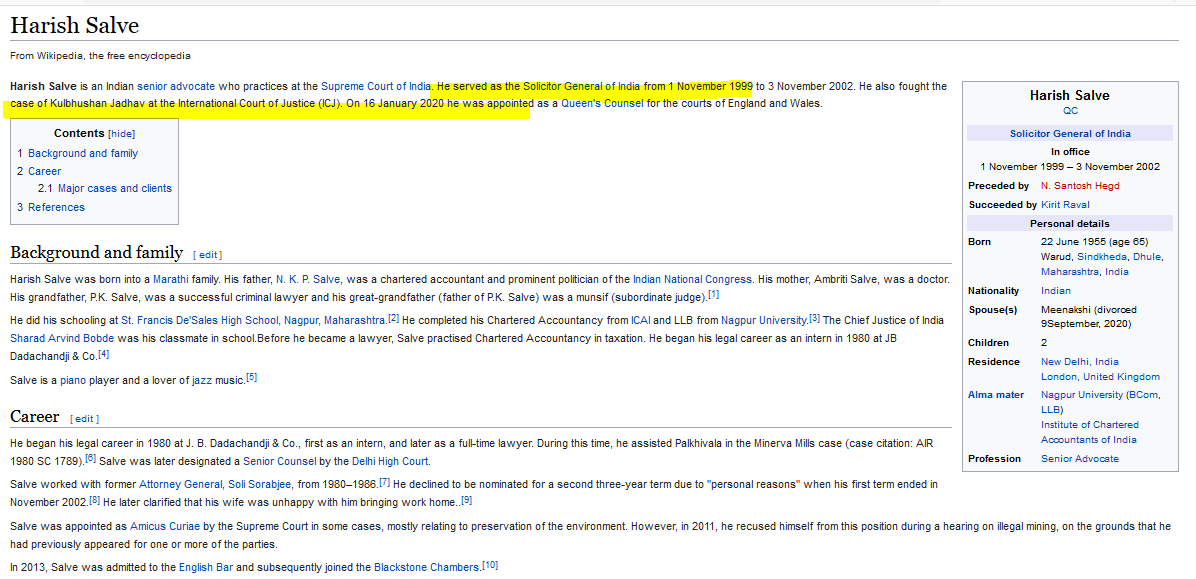Open 'Nagpur University' link in infobox

(x=1082, y=395)
